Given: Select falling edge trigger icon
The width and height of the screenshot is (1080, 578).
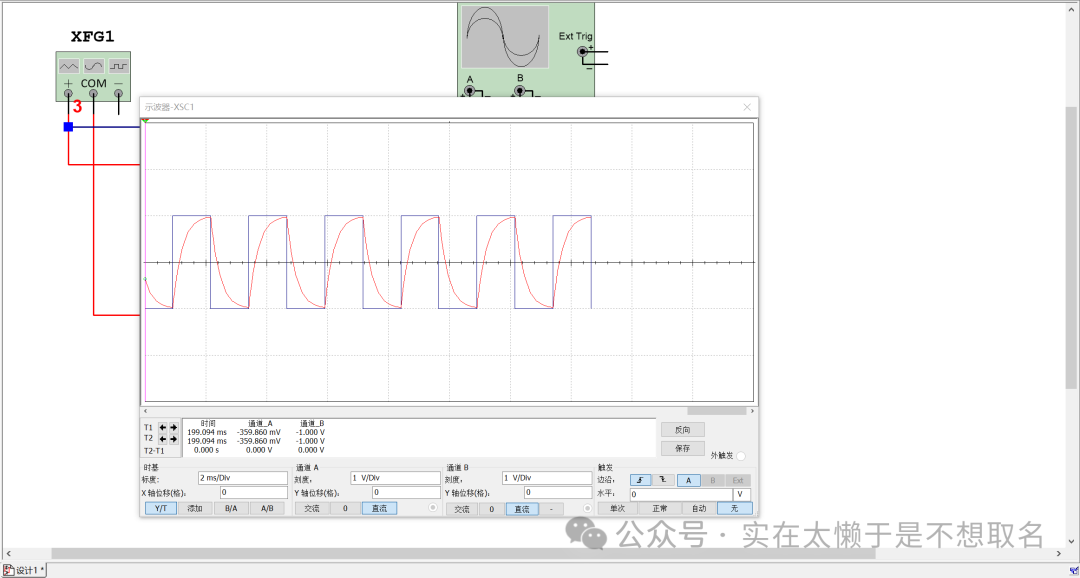Looking at the screenshot, I should click(x=663, y=480).
